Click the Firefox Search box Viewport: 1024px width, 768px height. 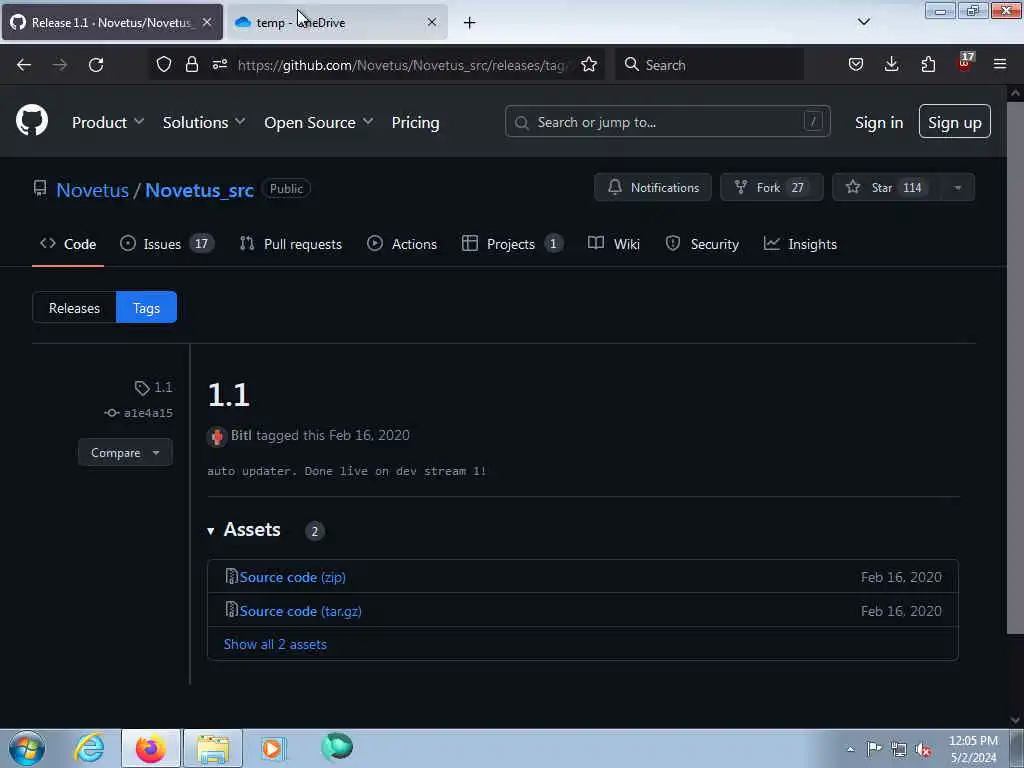710,65
